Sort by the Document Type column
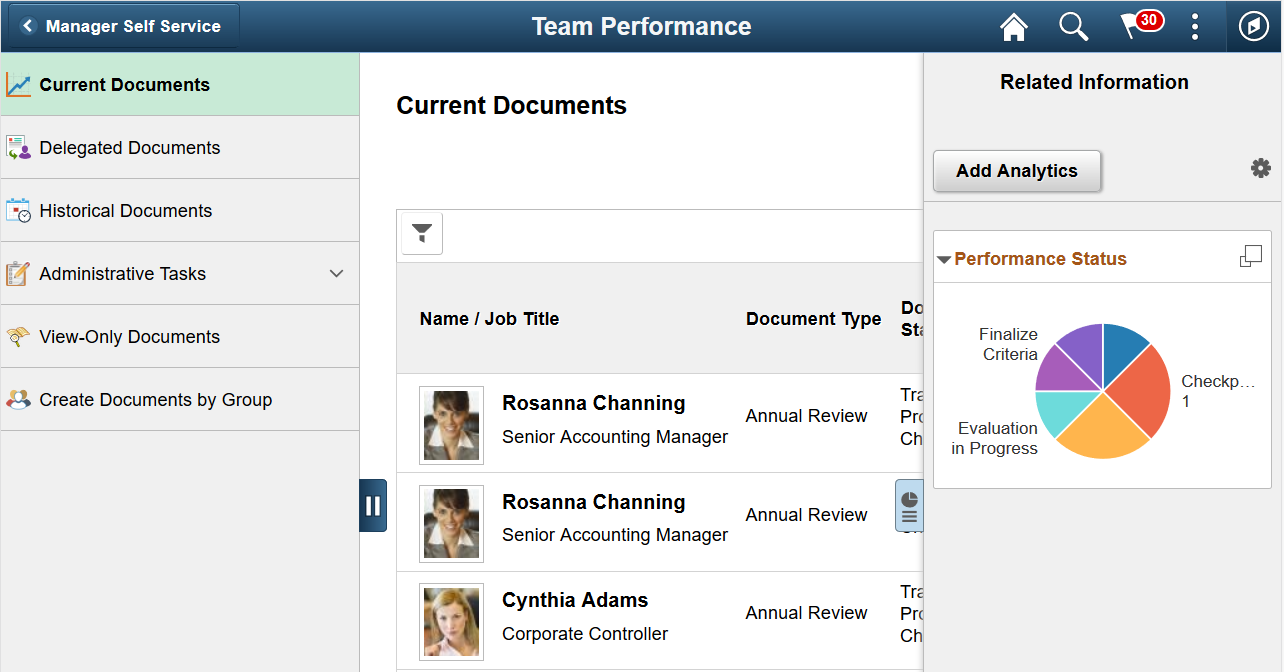 coord(813,319)
